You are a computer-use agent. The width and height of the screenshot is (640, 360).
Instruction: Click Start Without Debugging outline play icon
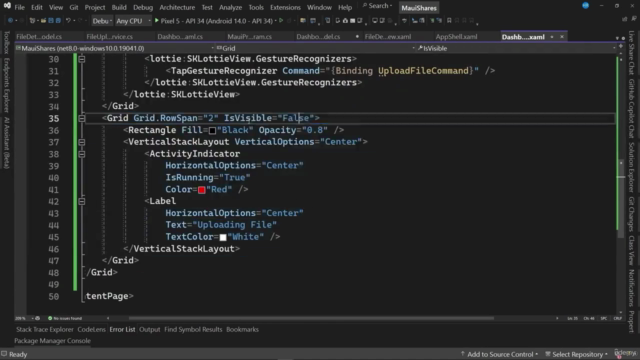[281, 20]
